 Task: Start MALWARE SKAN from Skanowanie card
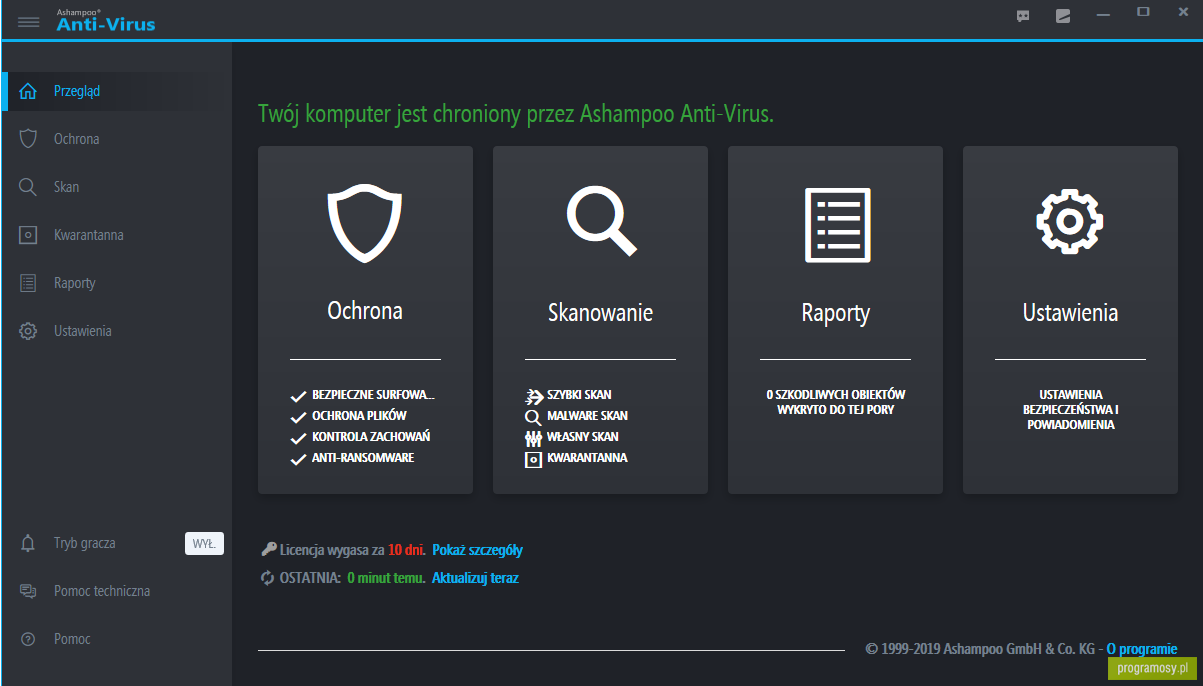click(587, 416)
